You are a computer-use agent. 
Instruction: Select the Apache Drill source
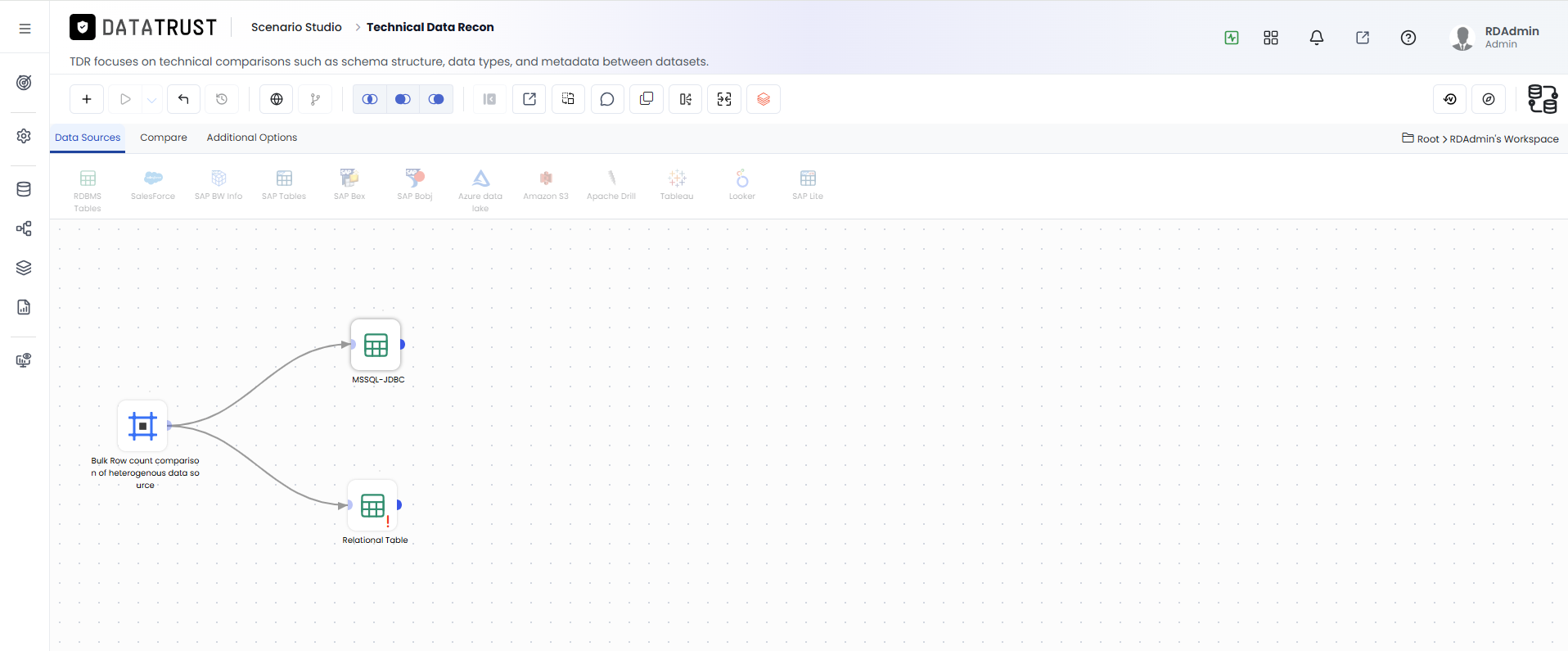[611, 185]
